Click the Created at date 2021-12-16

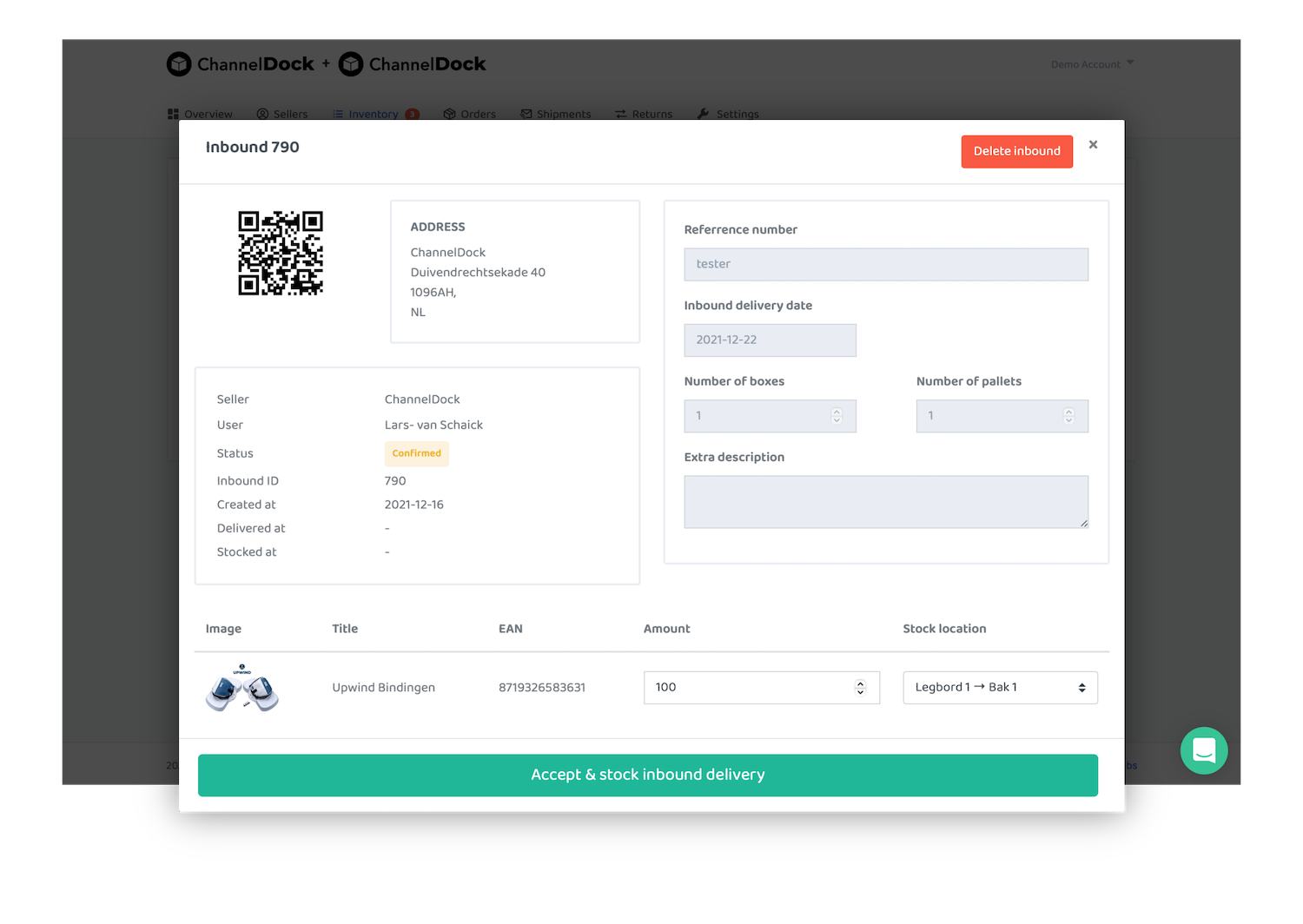414,505
